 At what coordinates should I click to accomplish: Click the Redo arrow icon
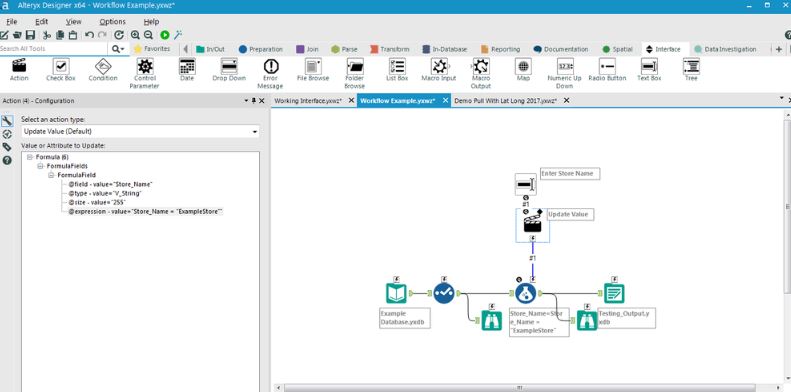pyautogui.click(x=102, y=35)
